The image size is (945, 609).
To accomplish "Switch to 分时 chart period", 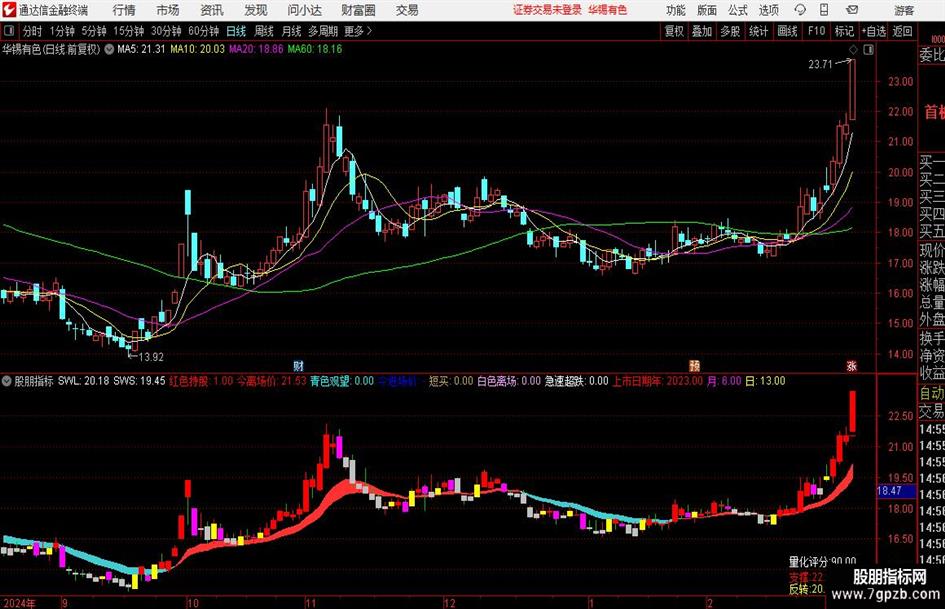I will click(x=32, y=31).
